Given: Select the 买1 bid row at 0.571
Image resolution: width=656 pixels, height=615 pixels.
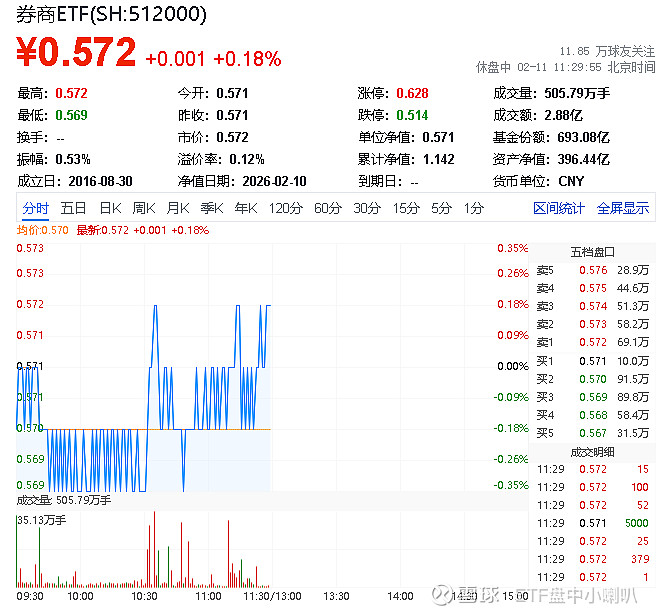Looking at the screenshot, I should point(592,361).
